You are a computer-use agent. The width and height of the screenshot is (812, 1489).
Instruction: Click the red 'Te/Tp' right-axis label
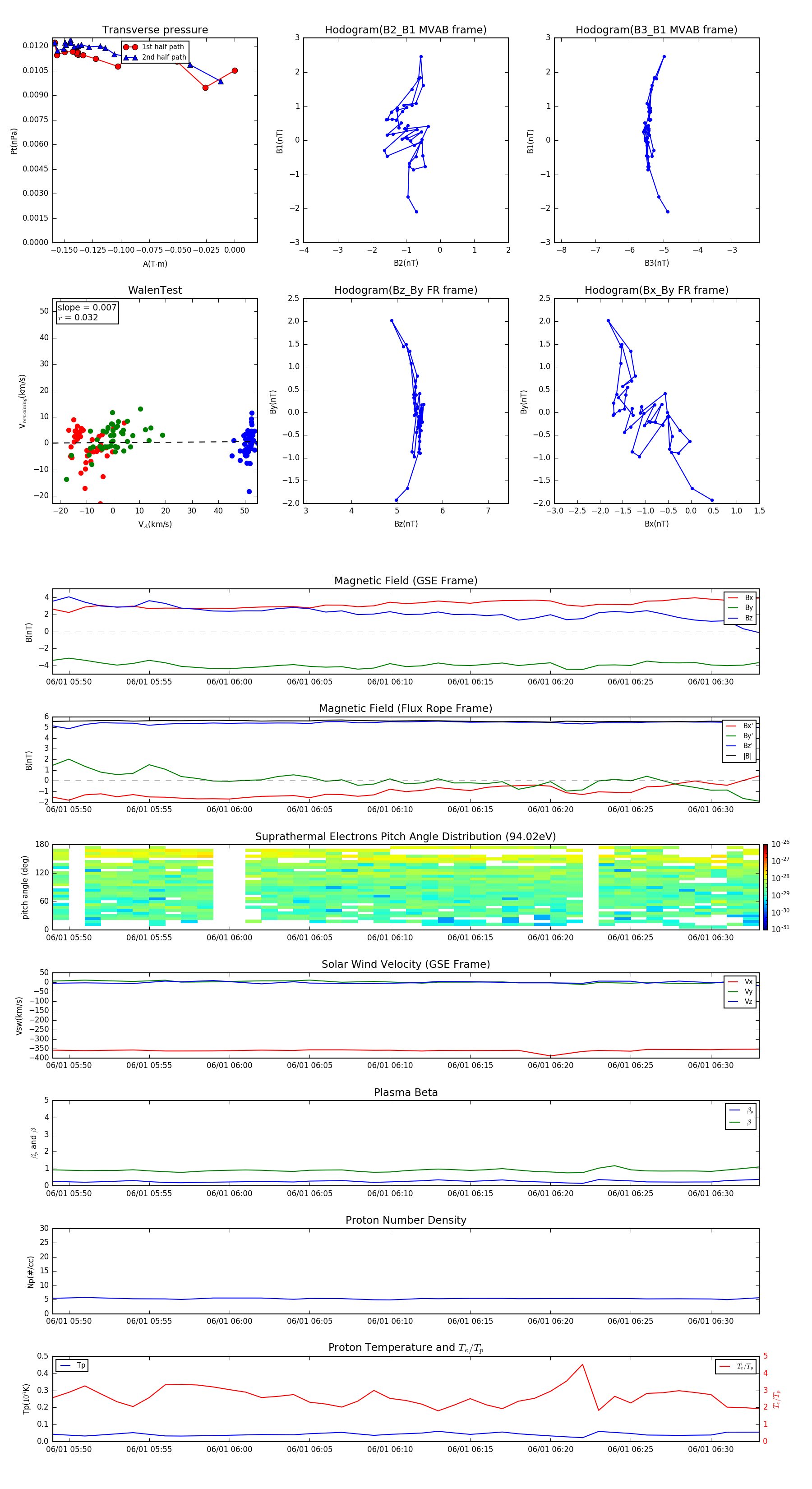pyautogui.click(x=777, y=1399)
